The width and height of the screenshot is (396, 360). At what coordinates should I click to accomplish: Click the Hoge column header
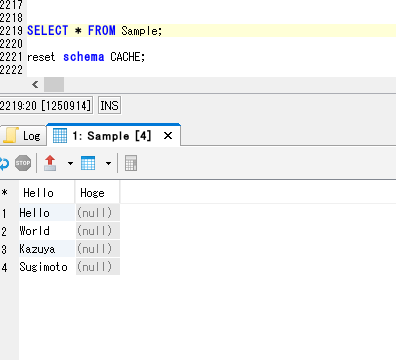97,193
